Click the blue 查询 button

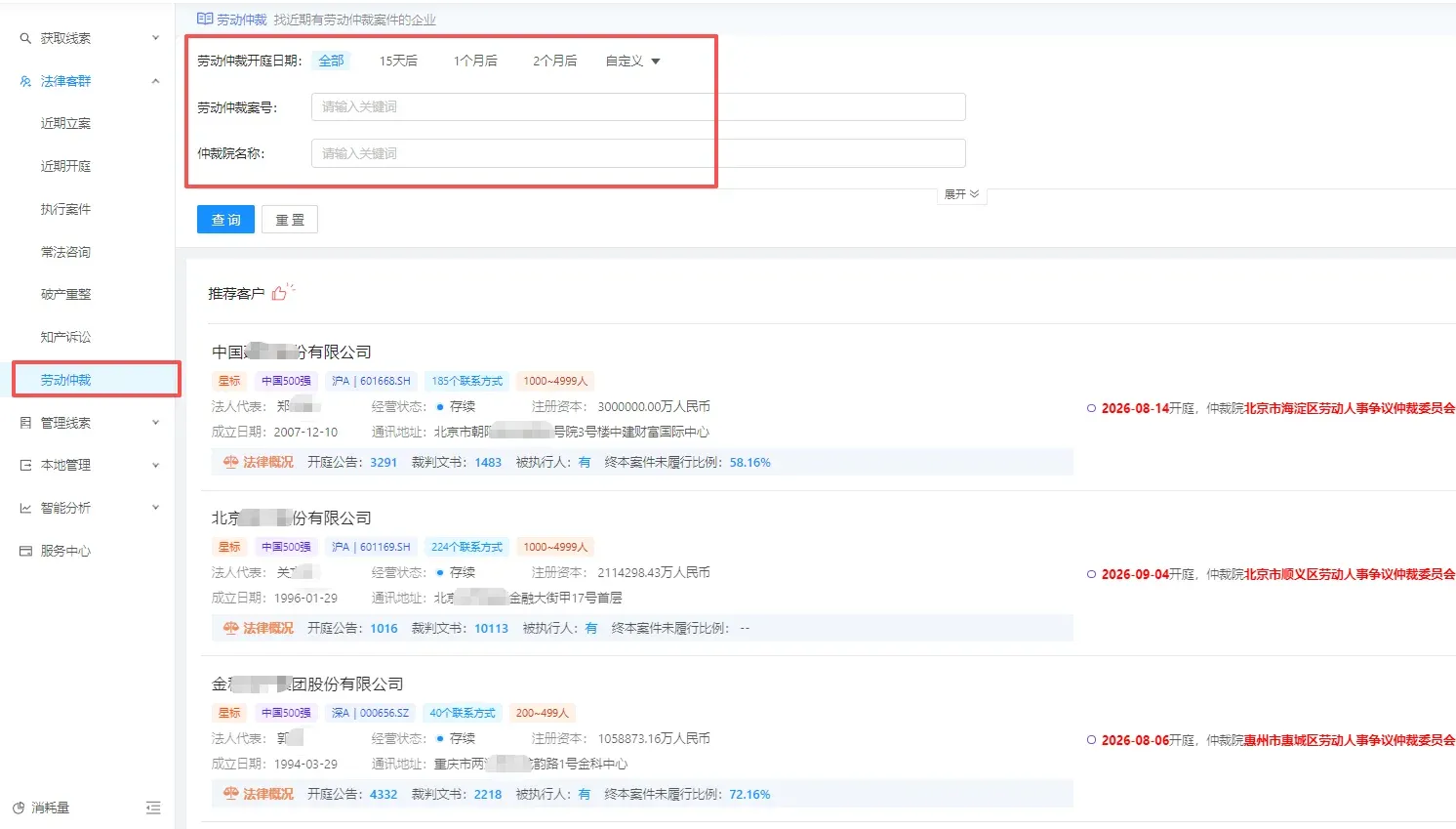pyautogui.click(x=225, y=220)
